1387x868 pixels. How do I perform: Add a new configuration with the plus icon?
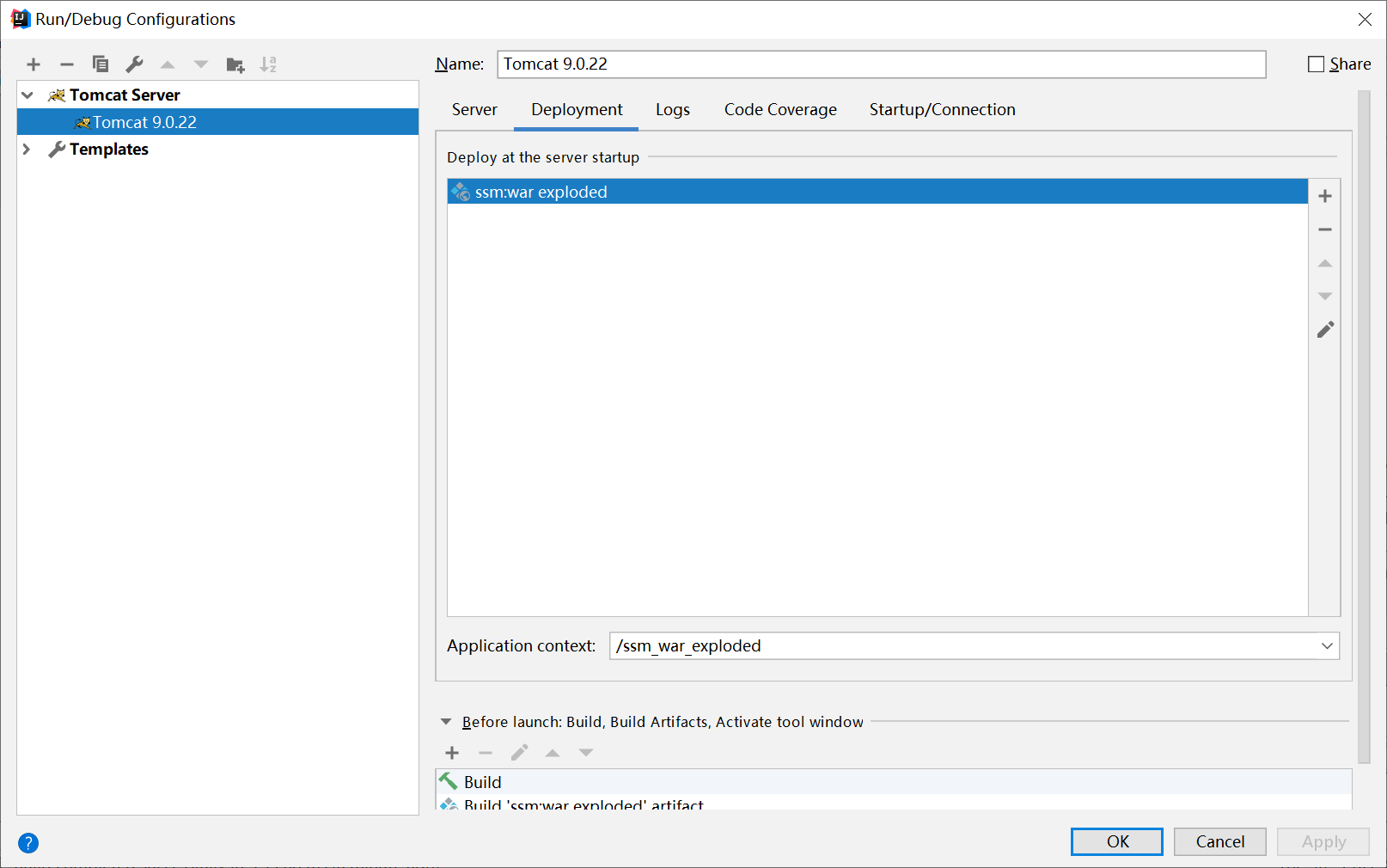(x=34, y=64)
